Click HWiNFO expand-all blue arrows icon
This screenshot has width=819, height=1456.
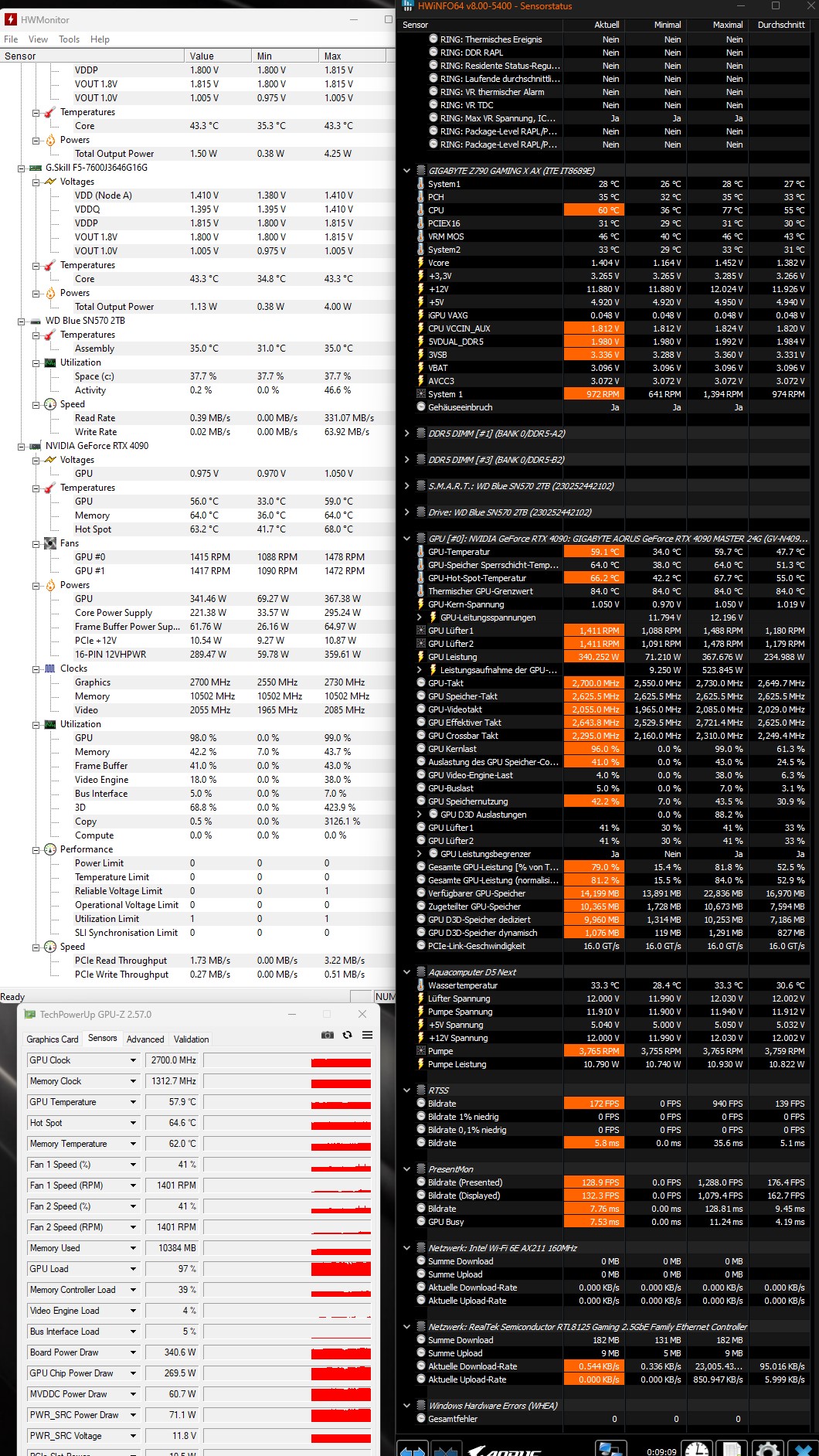(x=412, y=1449)
